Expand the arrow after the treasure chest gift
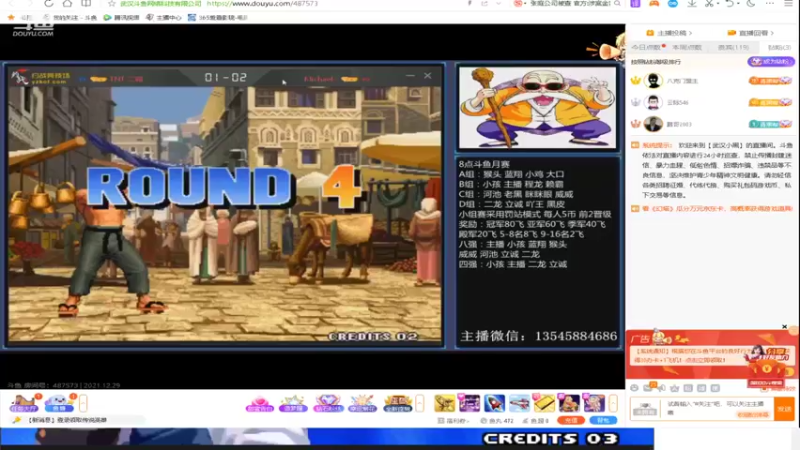Screen dimensions: 800x450 pos(420,403)
